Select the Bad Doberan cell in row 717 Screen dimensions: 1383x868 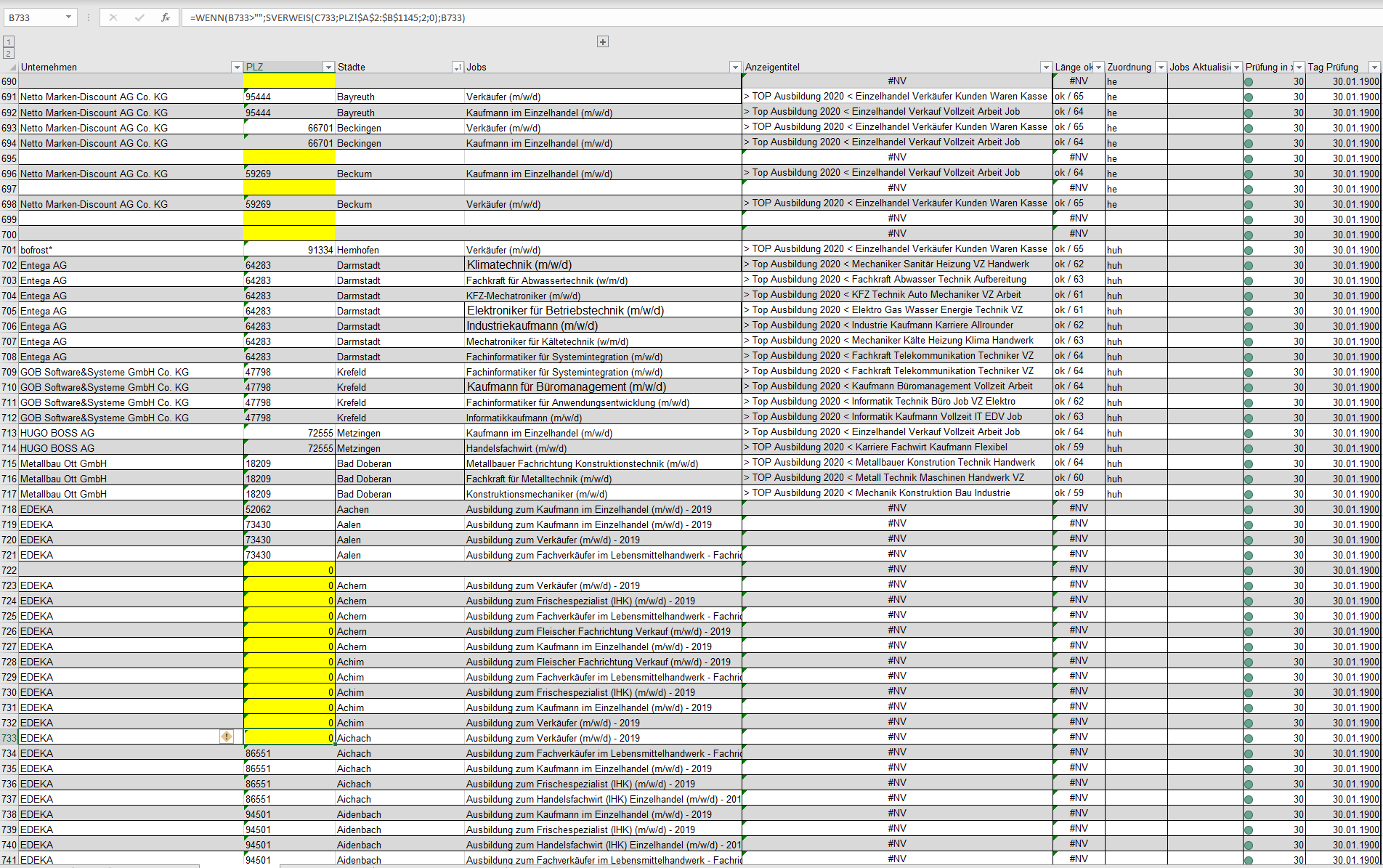400,494
